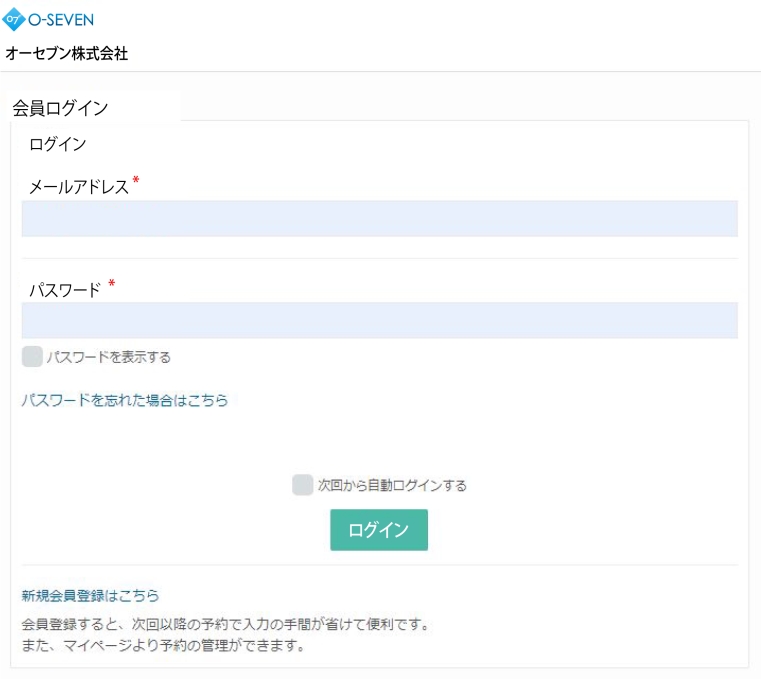Click the red asterisk beside パスワード
The width and height of the screenshot is (761, 679).
click(x=112, y=285)
